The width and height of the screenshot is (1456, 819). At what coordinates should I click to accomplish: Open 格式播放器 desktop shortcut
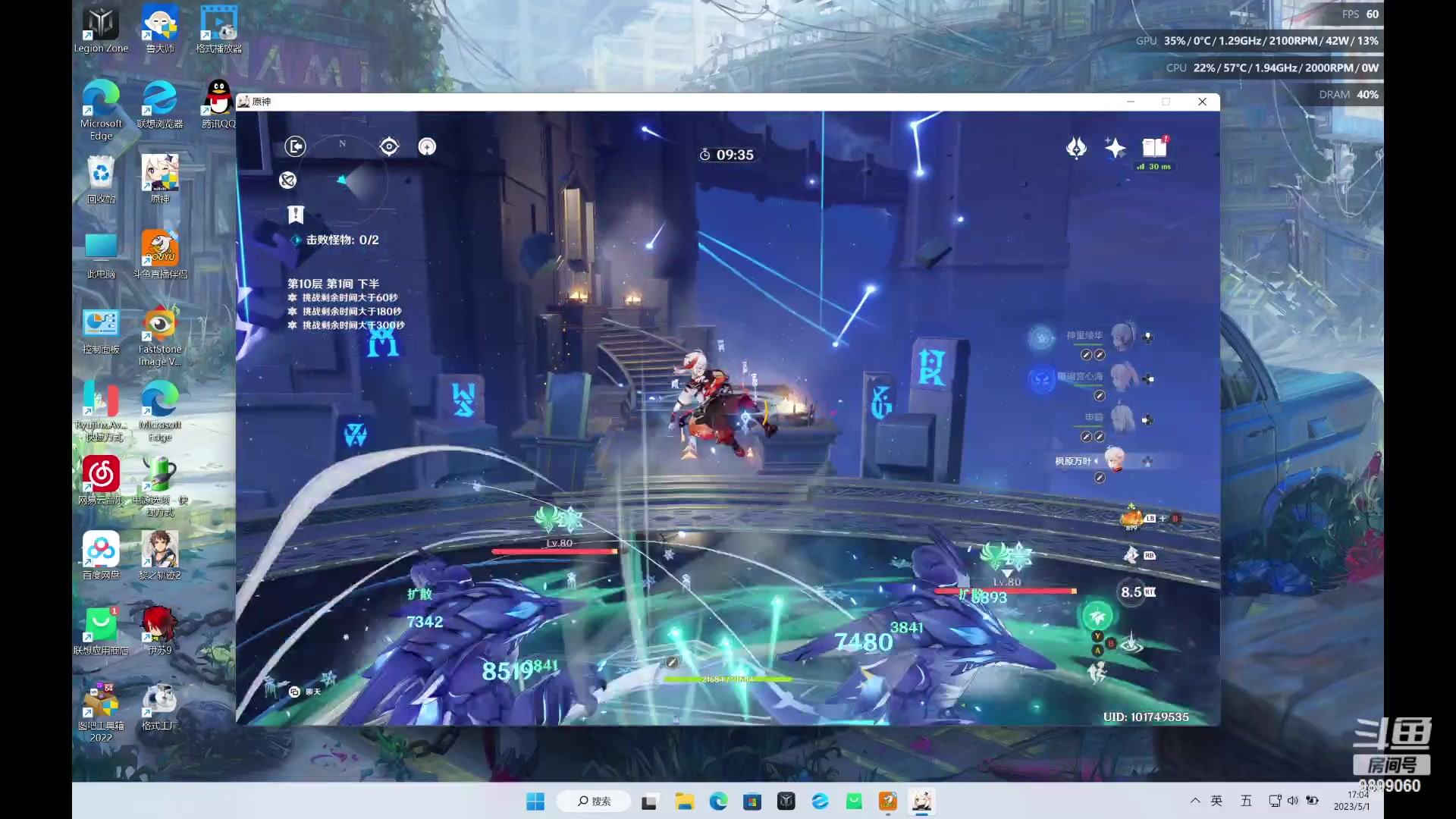(219, 30)
